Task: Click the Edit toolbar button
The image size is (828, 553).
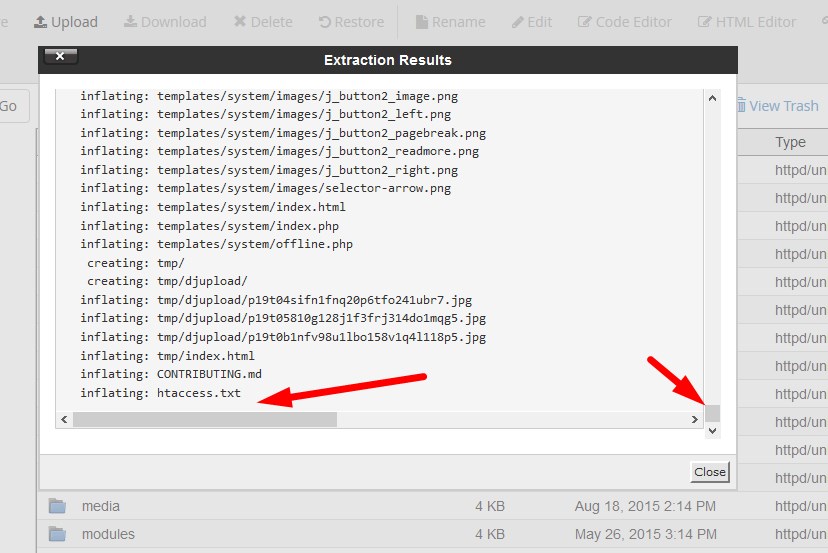Action: (x=532, y=22)
